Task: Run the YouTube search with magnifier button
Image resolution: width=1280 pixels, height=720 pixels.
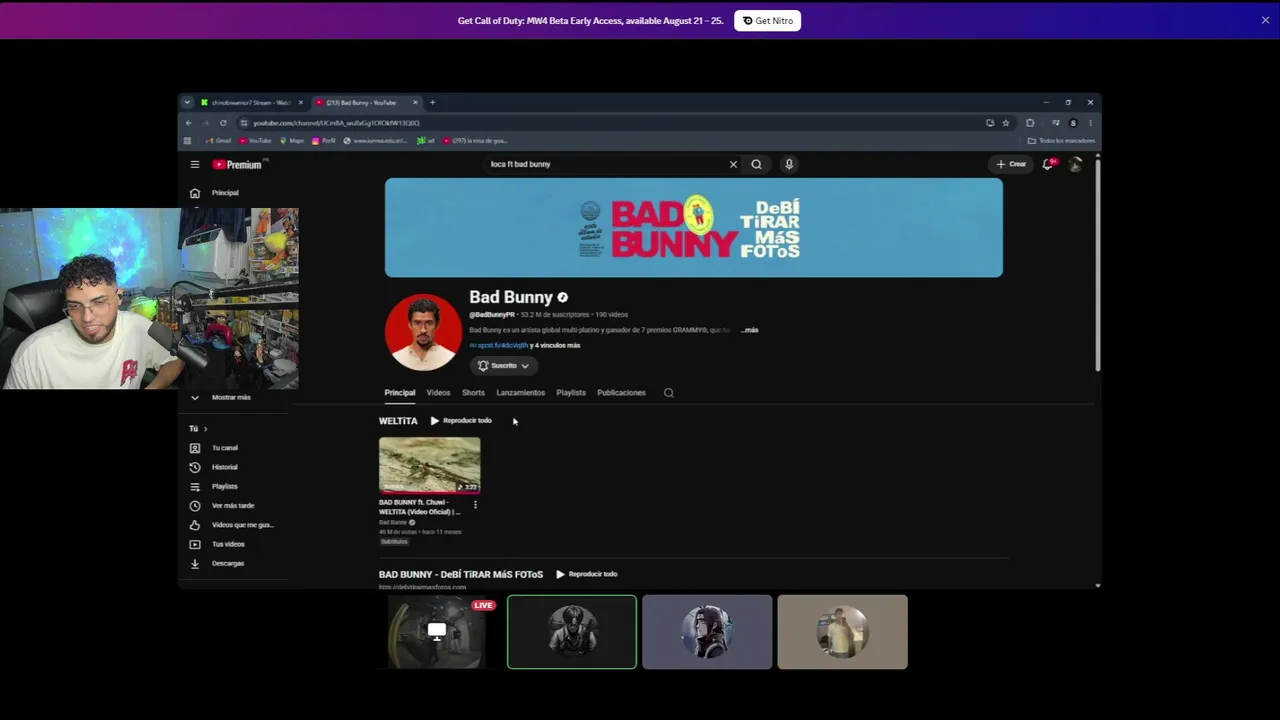Action: tap(756, 164)
